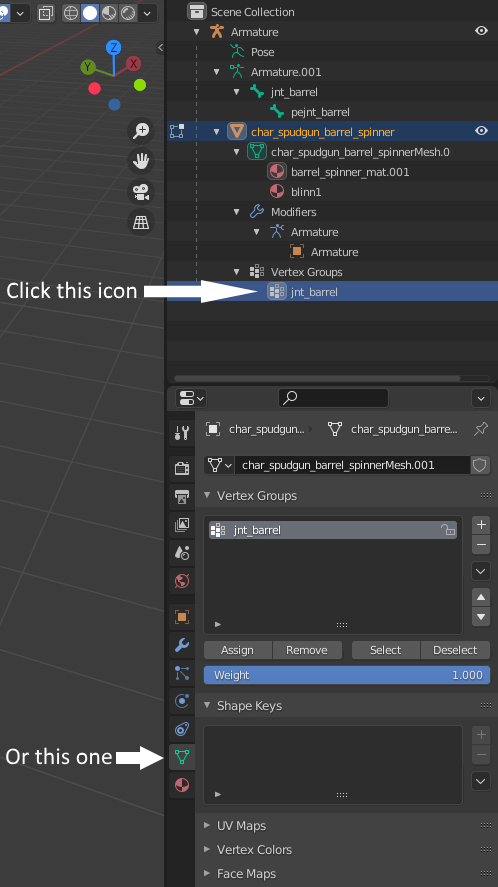Click the Assign button

238,650
